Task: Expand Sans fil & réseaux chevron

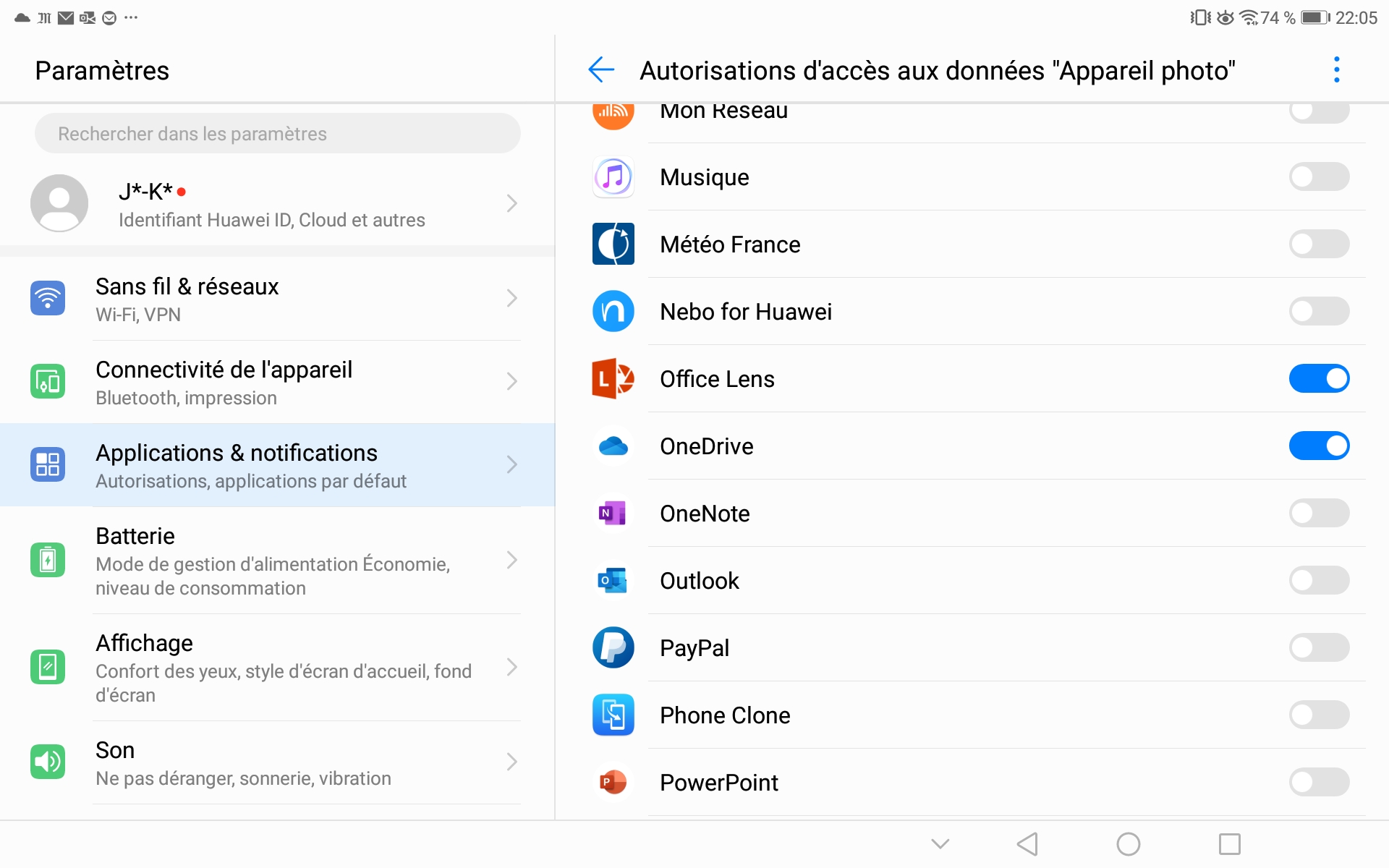Action: click(x=511, y=298)
